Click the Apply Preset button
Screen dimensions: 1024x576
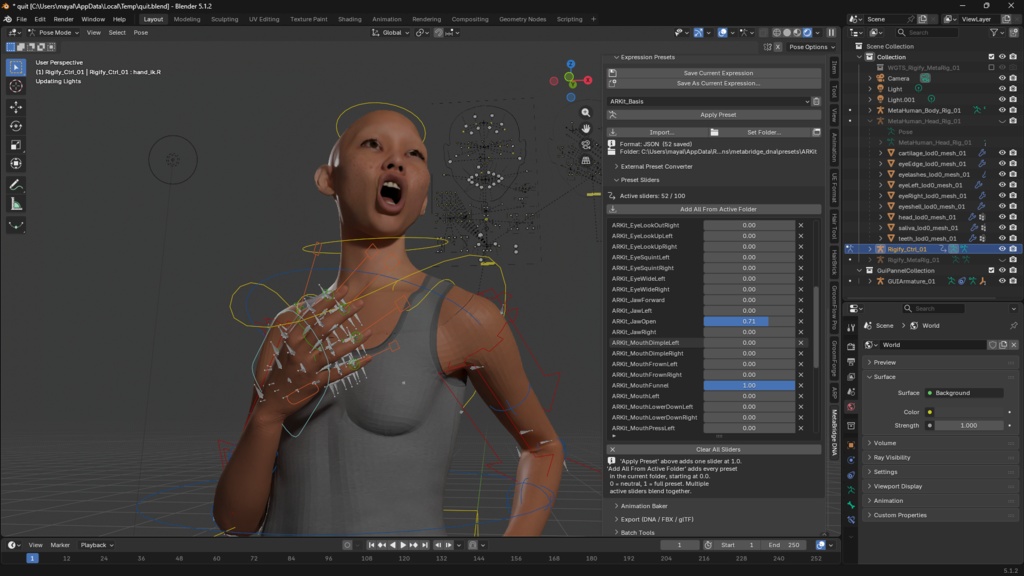(x=714, y=115)
